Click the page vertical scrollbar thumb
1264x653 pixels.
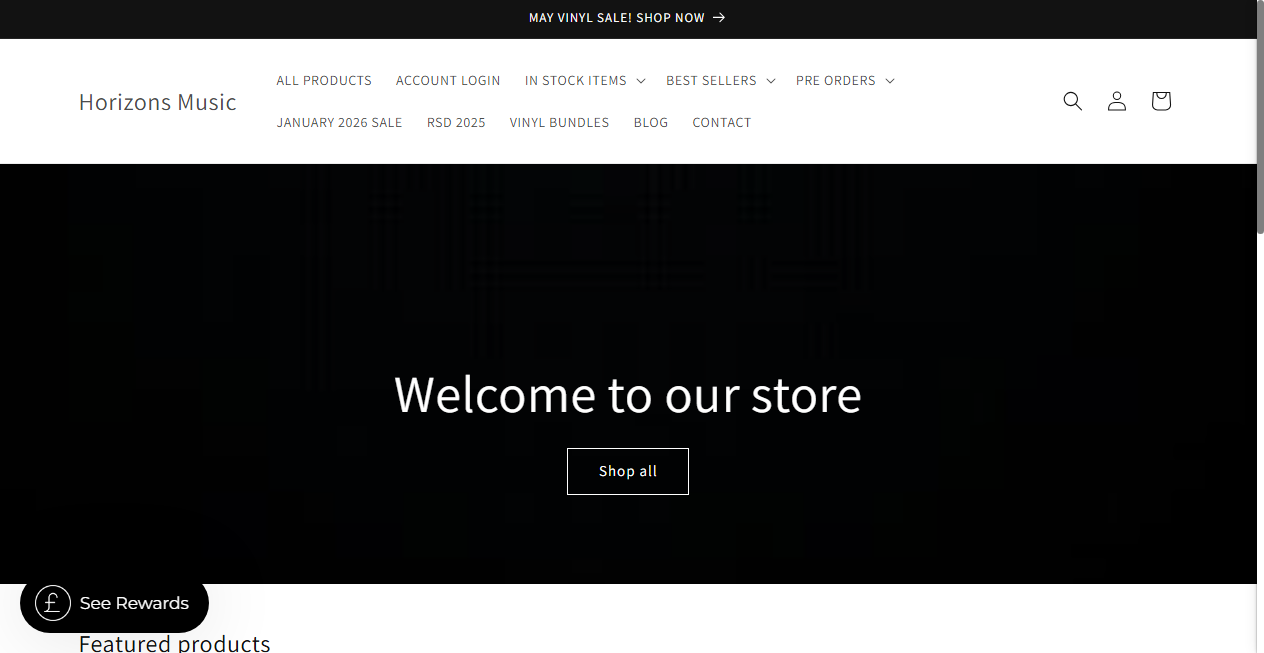tap(1260, 117)
